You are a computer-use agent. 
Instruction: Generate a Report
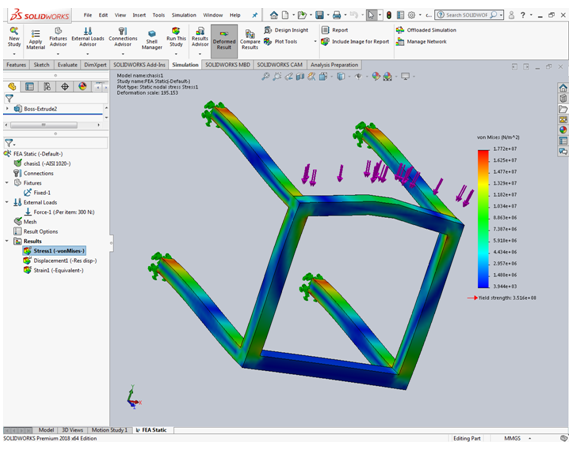(335, 30)
